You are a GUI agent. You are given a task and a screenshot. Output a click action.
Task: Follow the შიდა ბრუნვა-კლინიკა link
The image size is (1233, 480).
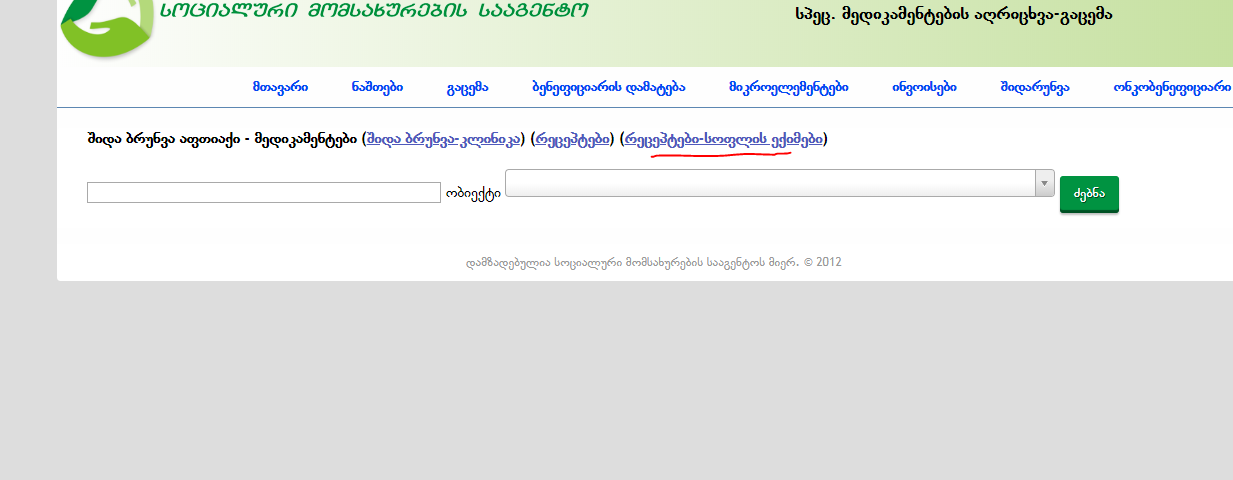tap(443, 140)
